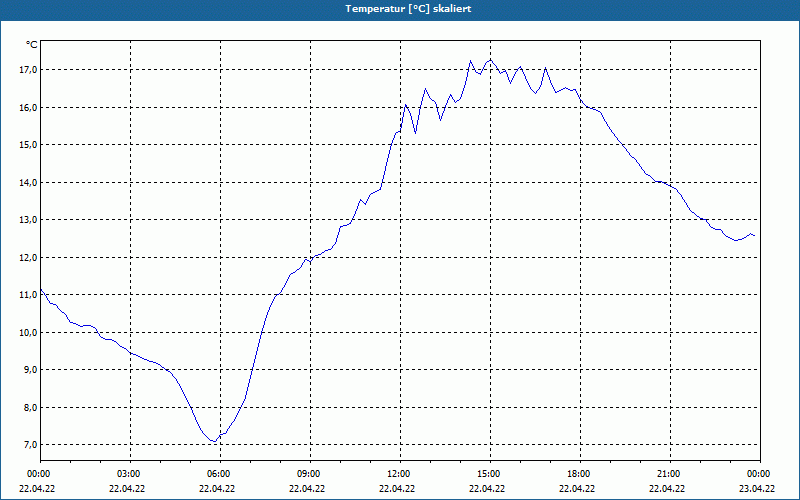Click the 9,0 y-axis label
Image resolution: width=800 pixels, height=500 pixels.
pyautogui.click(x=30, y=369)
